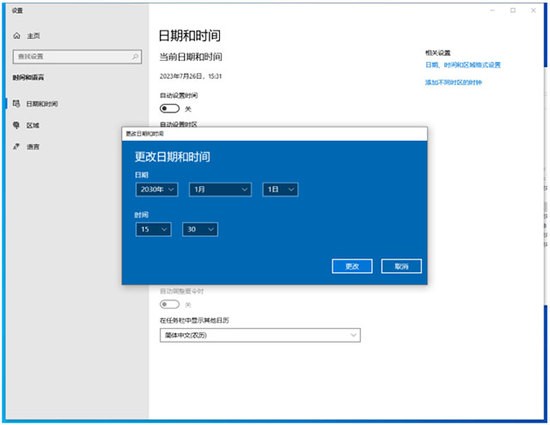Toggle the automatic time setting switch

point(170,109)
